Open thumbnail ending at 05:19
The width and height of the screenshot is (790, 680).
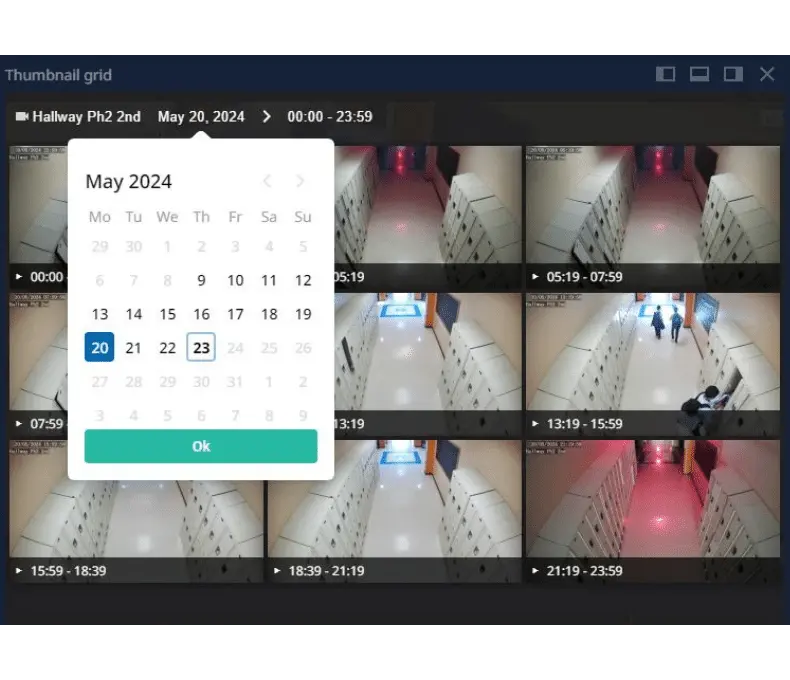coord(428,217)
